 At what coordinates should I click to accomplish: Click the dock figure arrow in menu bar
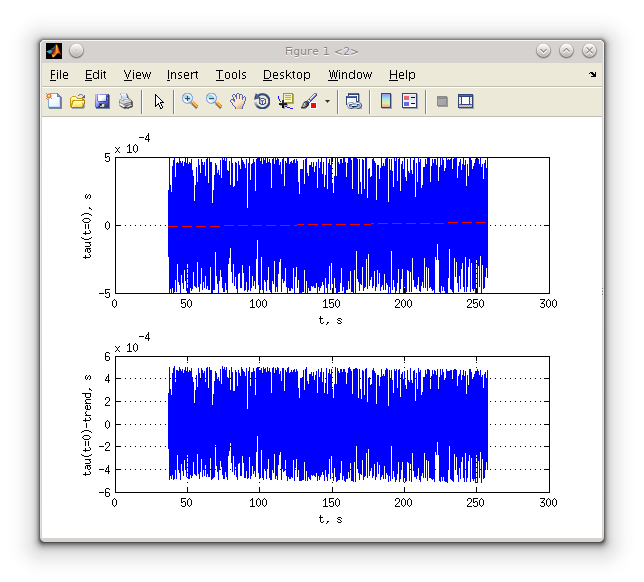tap(592, 75)
